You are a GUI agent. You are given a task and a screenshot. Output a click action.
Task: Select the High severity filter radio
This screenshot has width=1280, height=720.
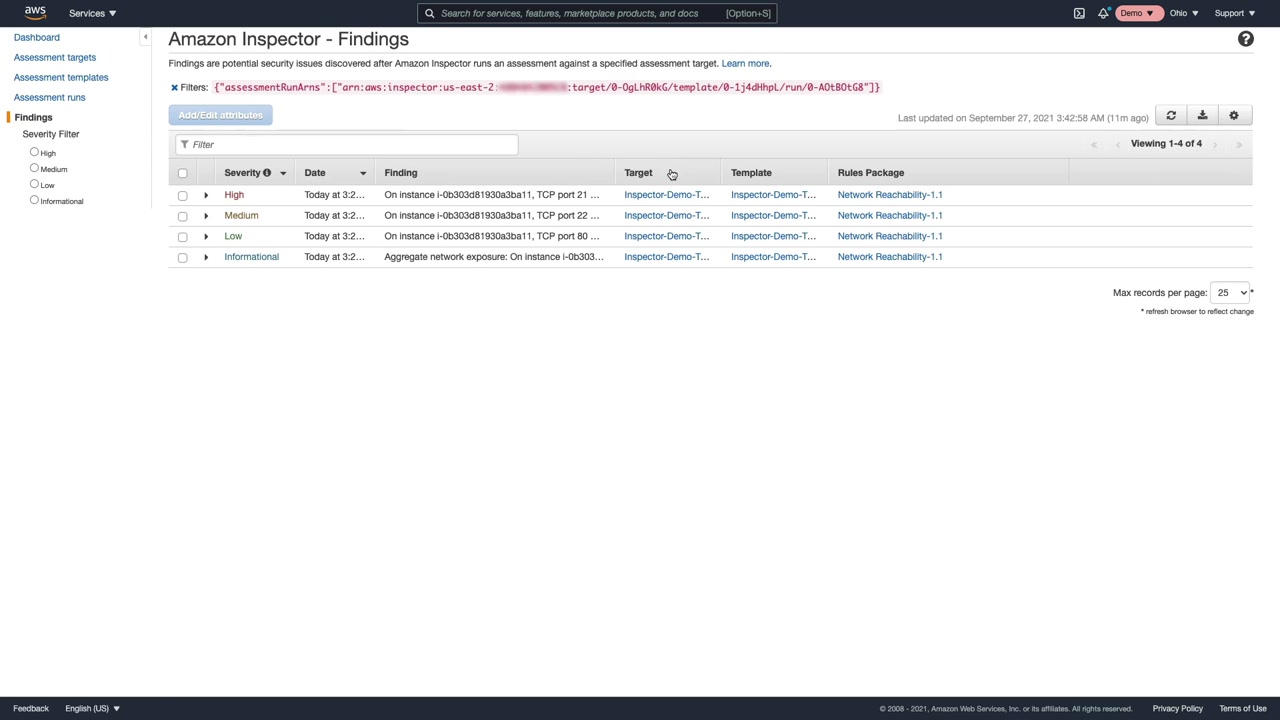[34, 152]
